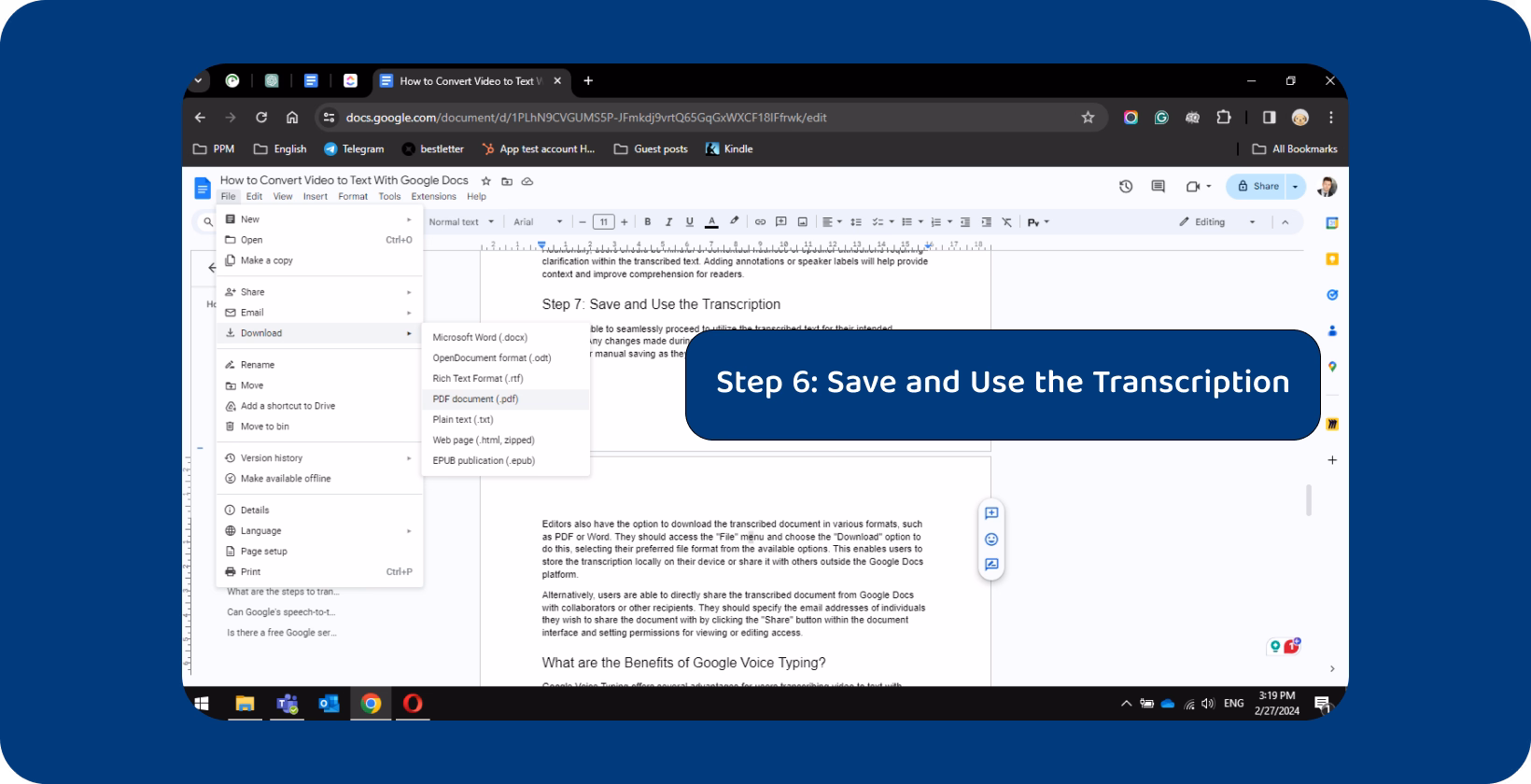Viewport: 1531px width, 784px height.
Task: Open the checklist dropdown arrow
Action: tap(892, 222)
